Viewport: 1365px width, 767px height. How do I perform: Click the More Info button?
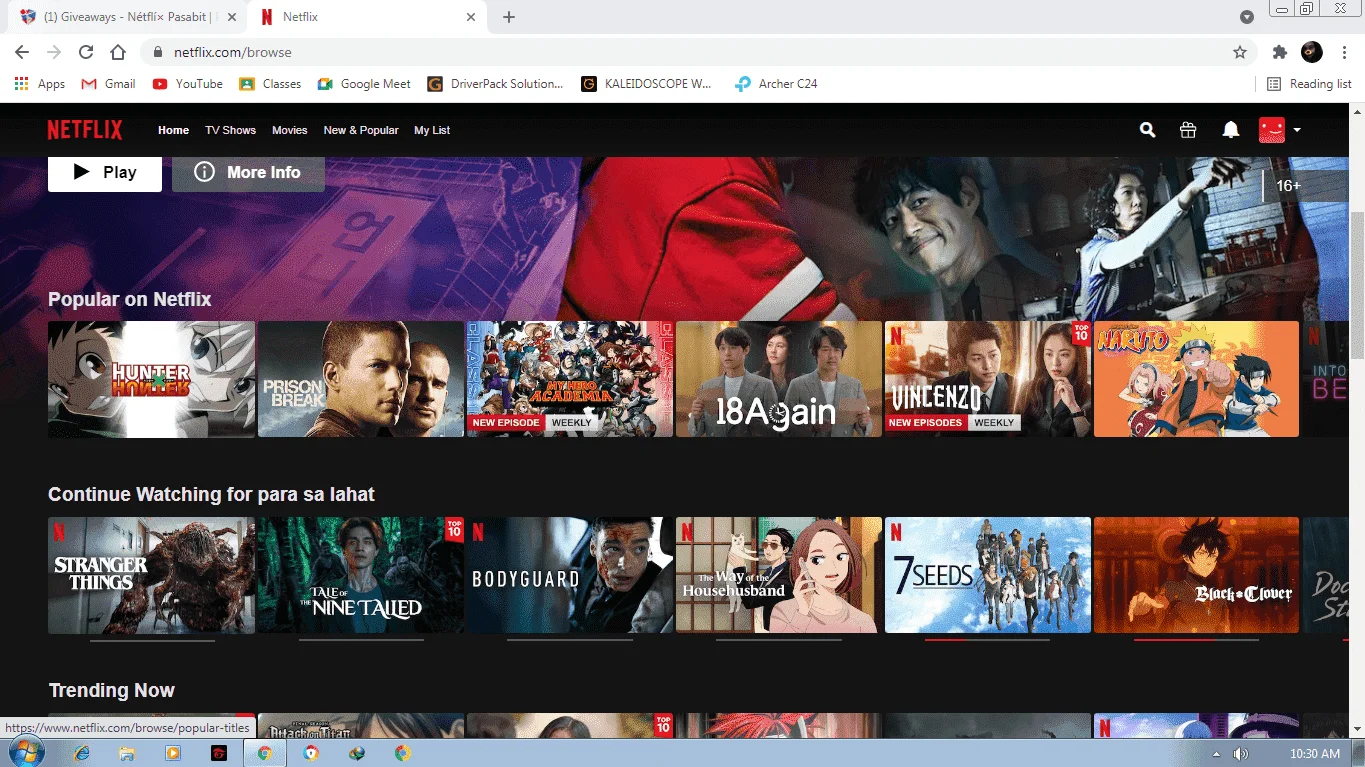point(248,172)
